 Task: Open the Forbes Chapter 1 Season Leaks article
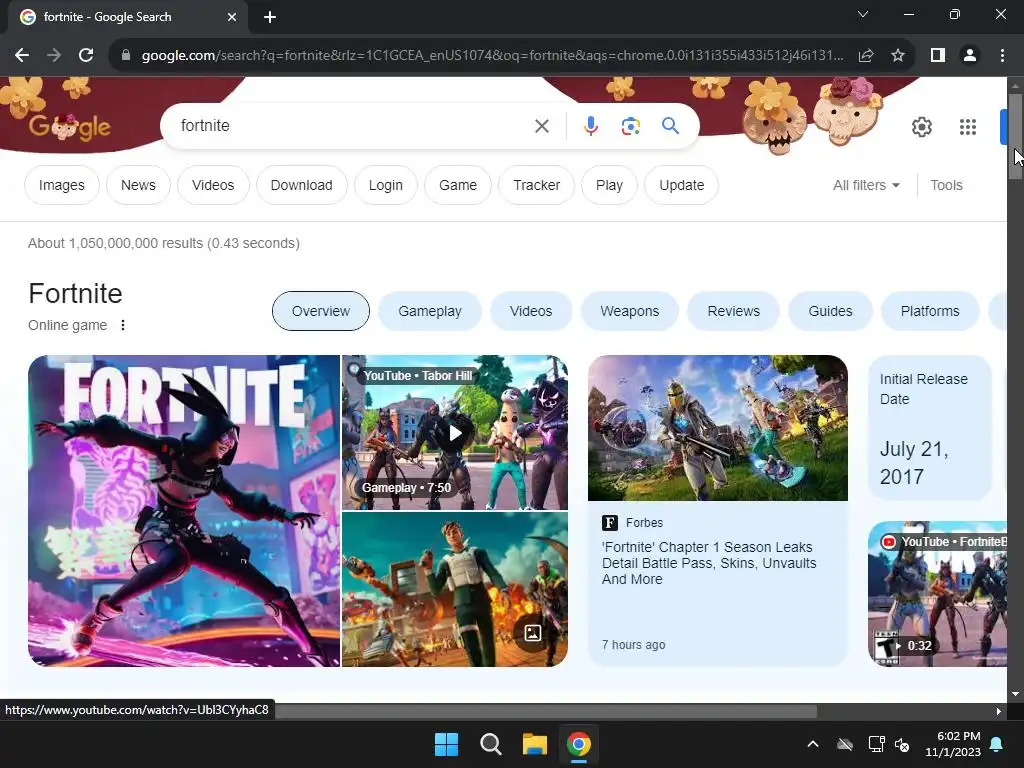709,563
